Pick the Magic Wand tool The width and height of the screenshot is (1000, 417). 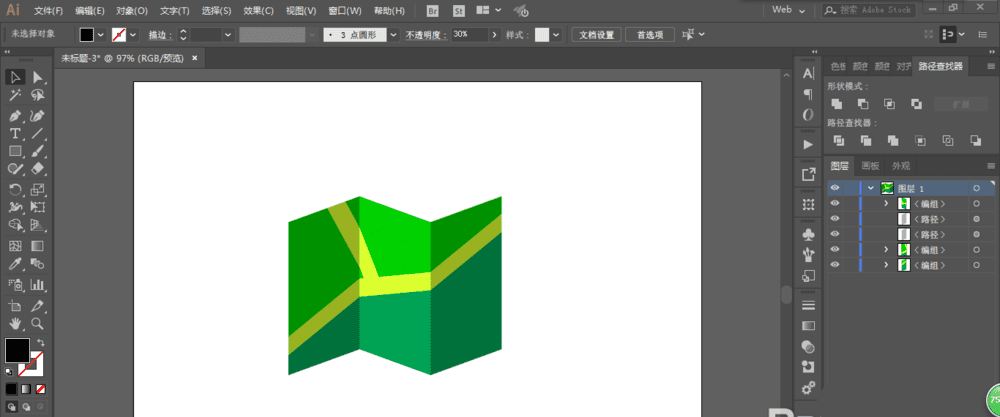click(16, 96)
